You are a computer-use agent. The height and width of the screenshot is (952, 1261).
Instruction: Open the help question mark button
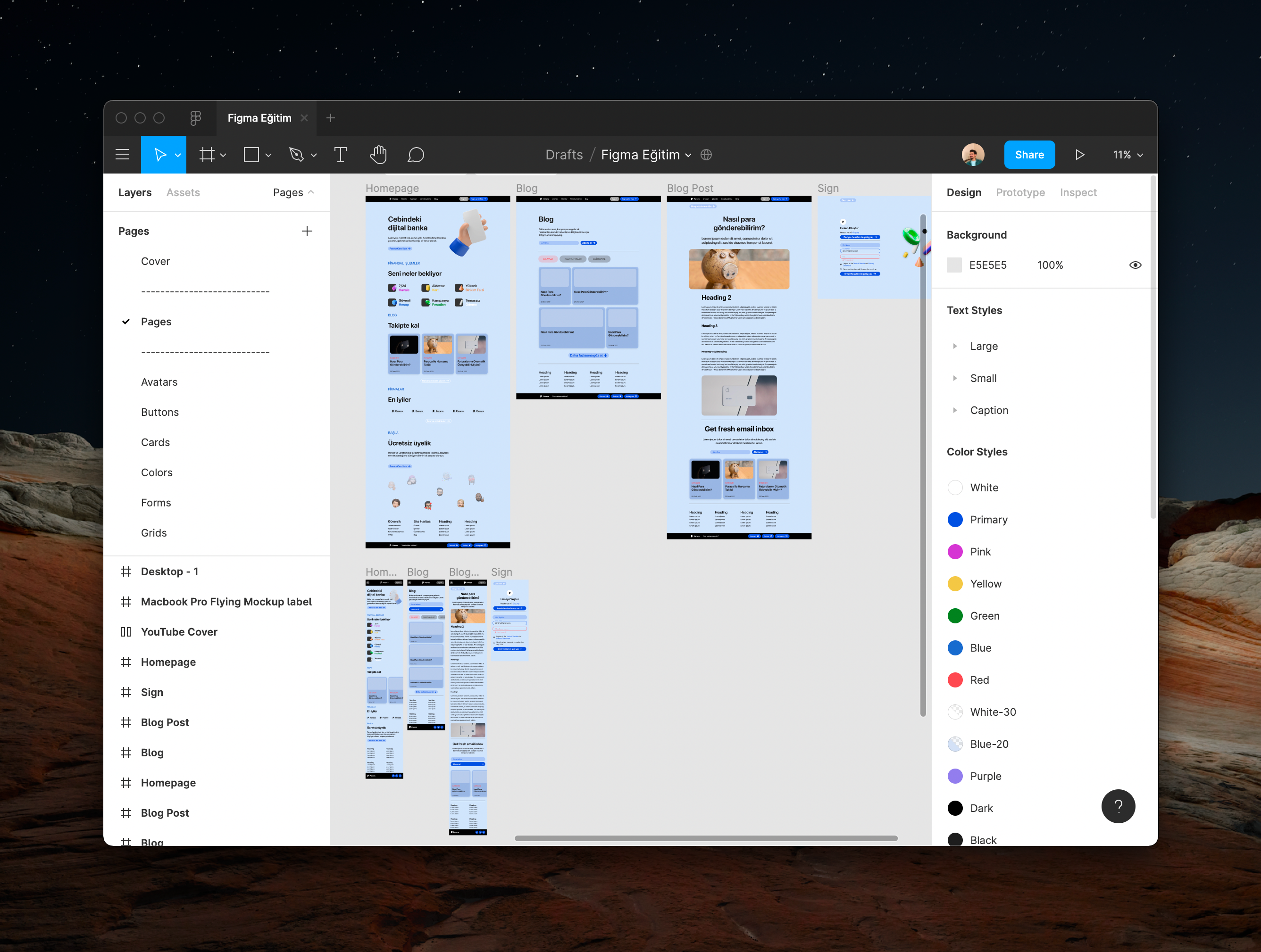(1119, 806)
